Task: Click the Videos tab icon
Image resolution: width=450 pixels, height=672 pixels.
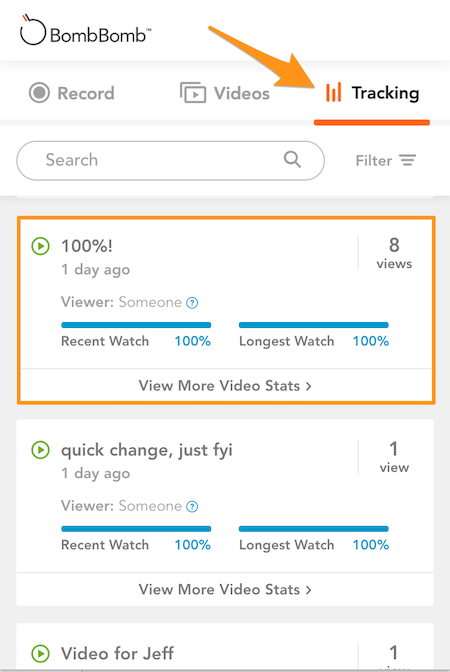Action: (x=192, y=93)
